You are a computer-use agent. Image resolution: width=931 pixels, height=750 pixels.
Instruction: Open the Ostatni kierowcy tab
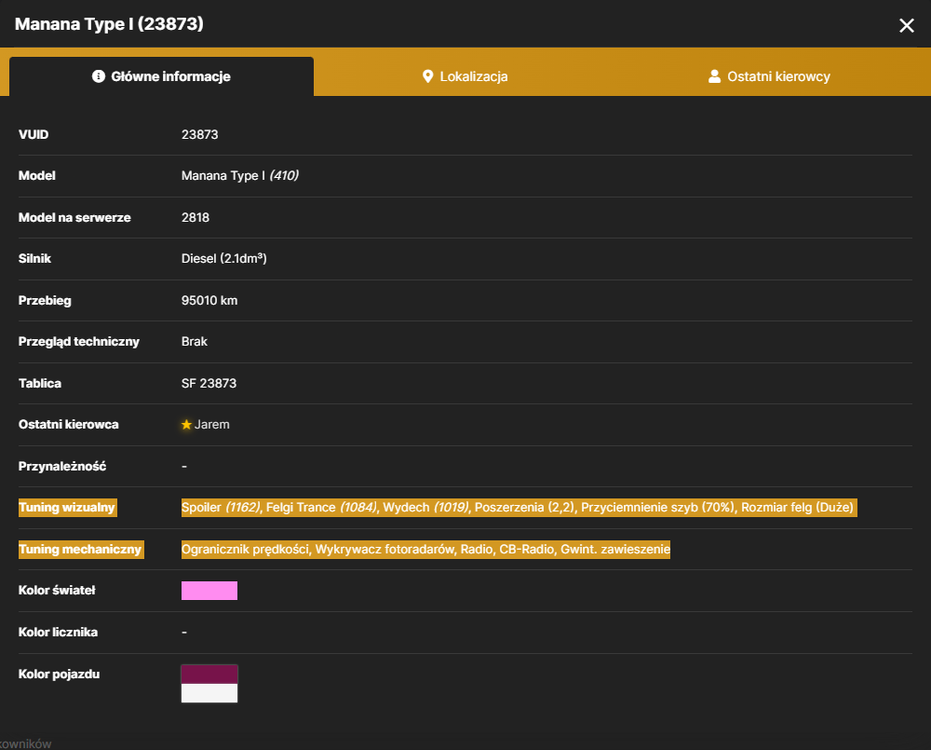[x=769, y=77]
